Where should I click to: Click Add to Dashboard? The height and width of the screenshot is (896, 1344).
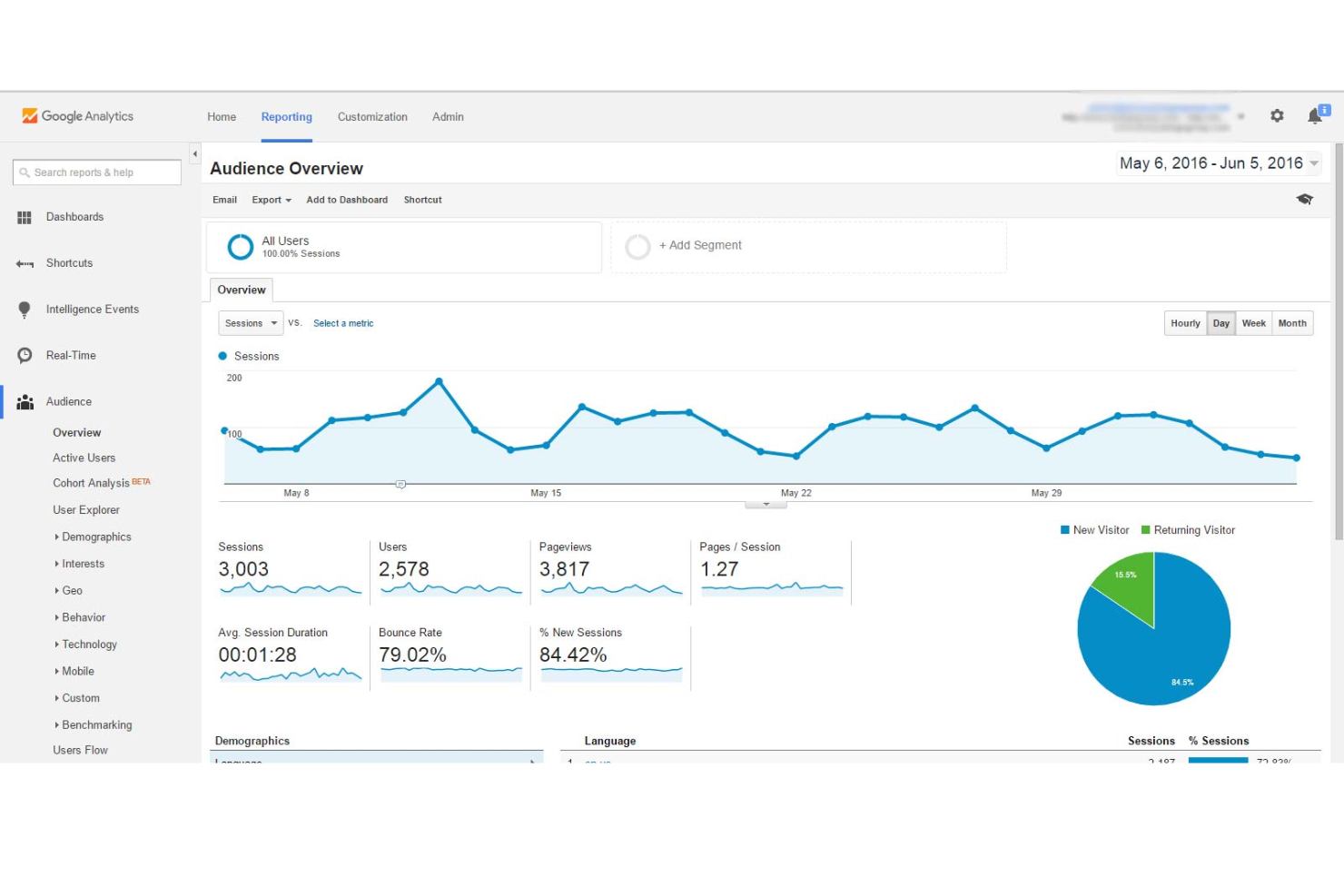pyautogui.click(x=347, y=200)
